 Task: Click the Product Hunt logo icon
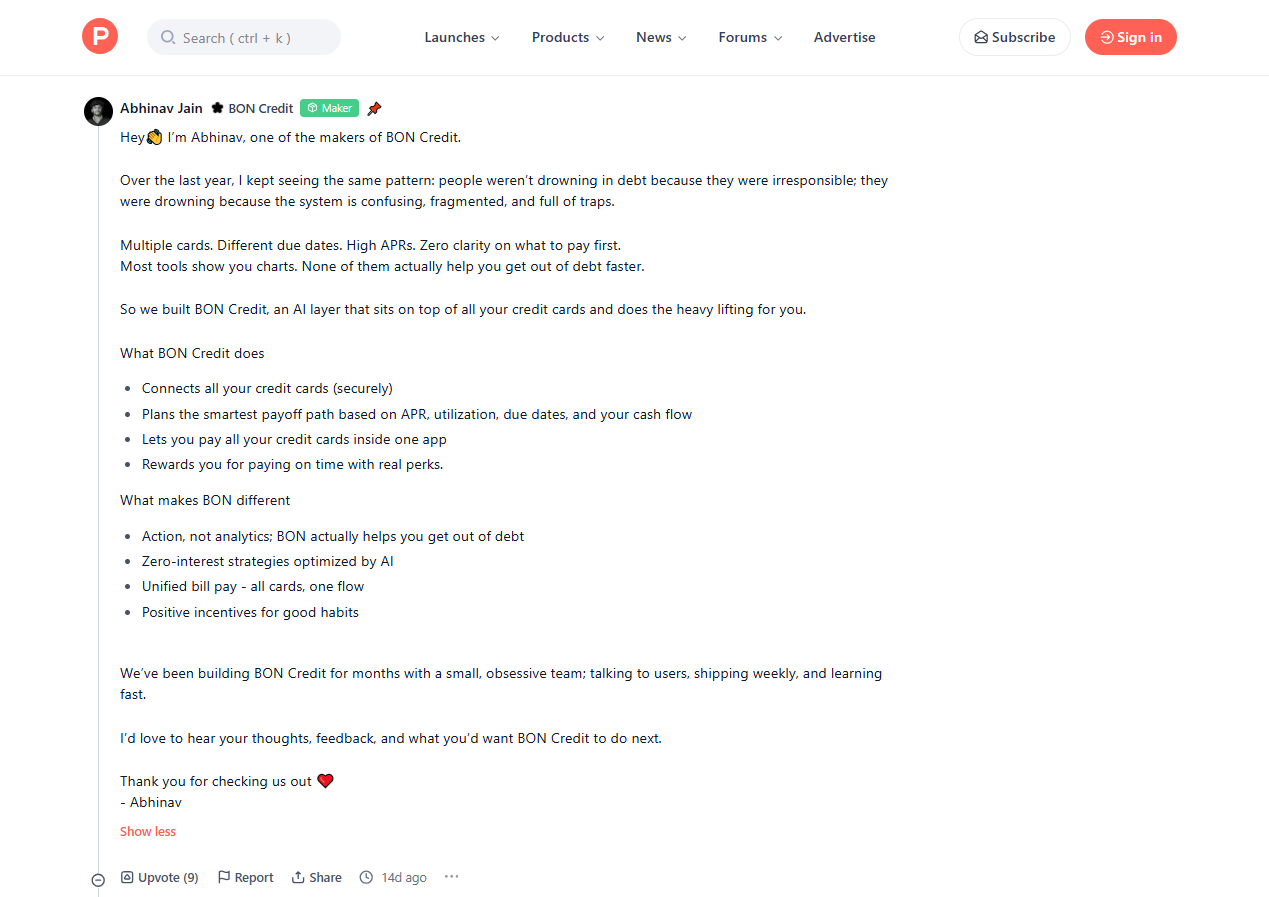(100, 37)
